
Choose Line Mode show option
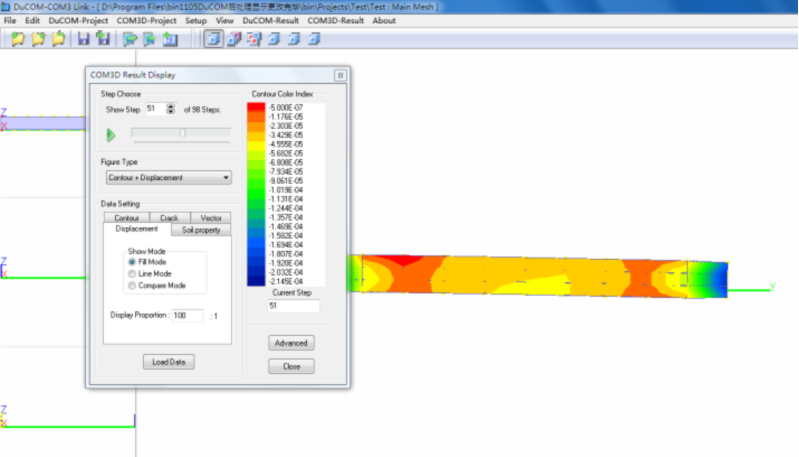(x=132, y=273)
